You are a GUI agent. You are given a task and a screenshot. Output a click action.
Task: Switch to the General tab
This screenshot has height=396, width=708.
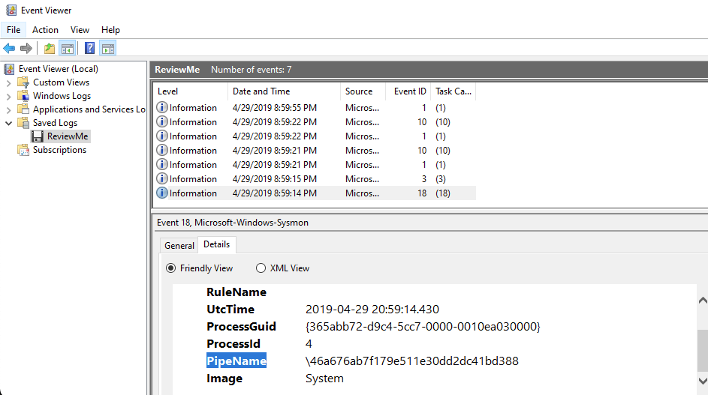[179, 246]
